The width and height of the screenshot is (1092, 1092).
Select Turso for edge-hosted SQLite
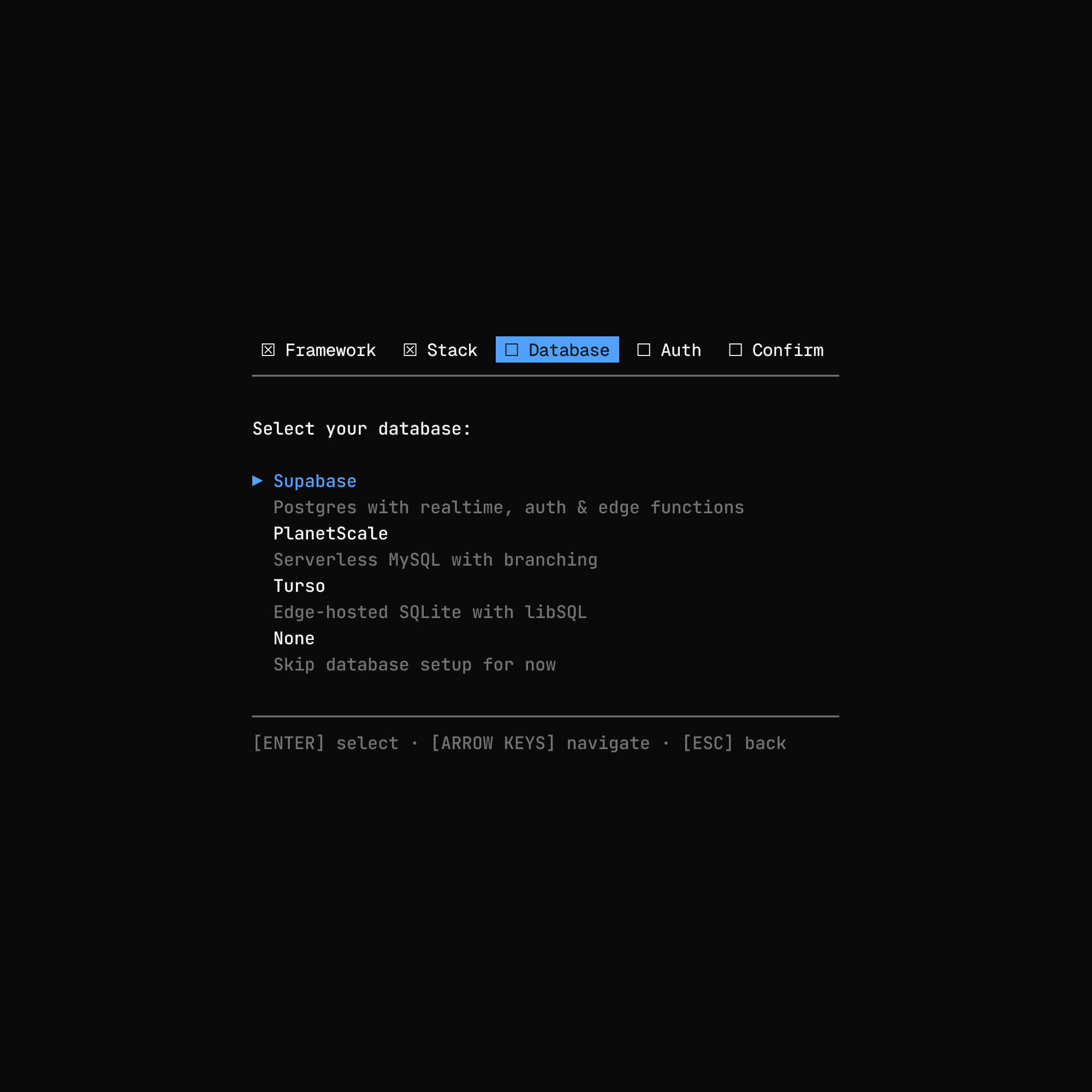pyautogui.click(x=299, y=585)
